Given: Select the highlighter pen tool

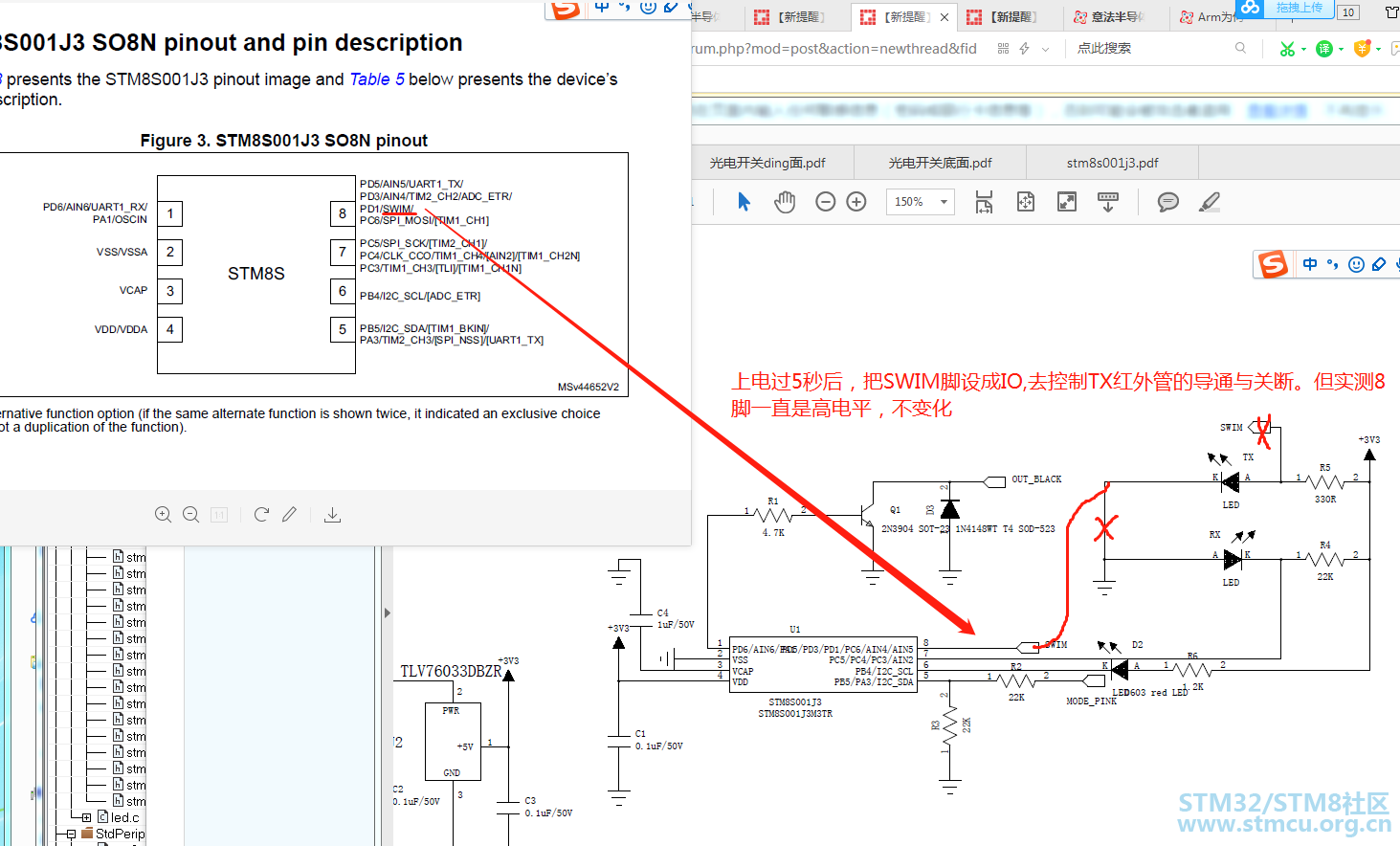Looking at the screenshot, I should (x=1210, y=202).
